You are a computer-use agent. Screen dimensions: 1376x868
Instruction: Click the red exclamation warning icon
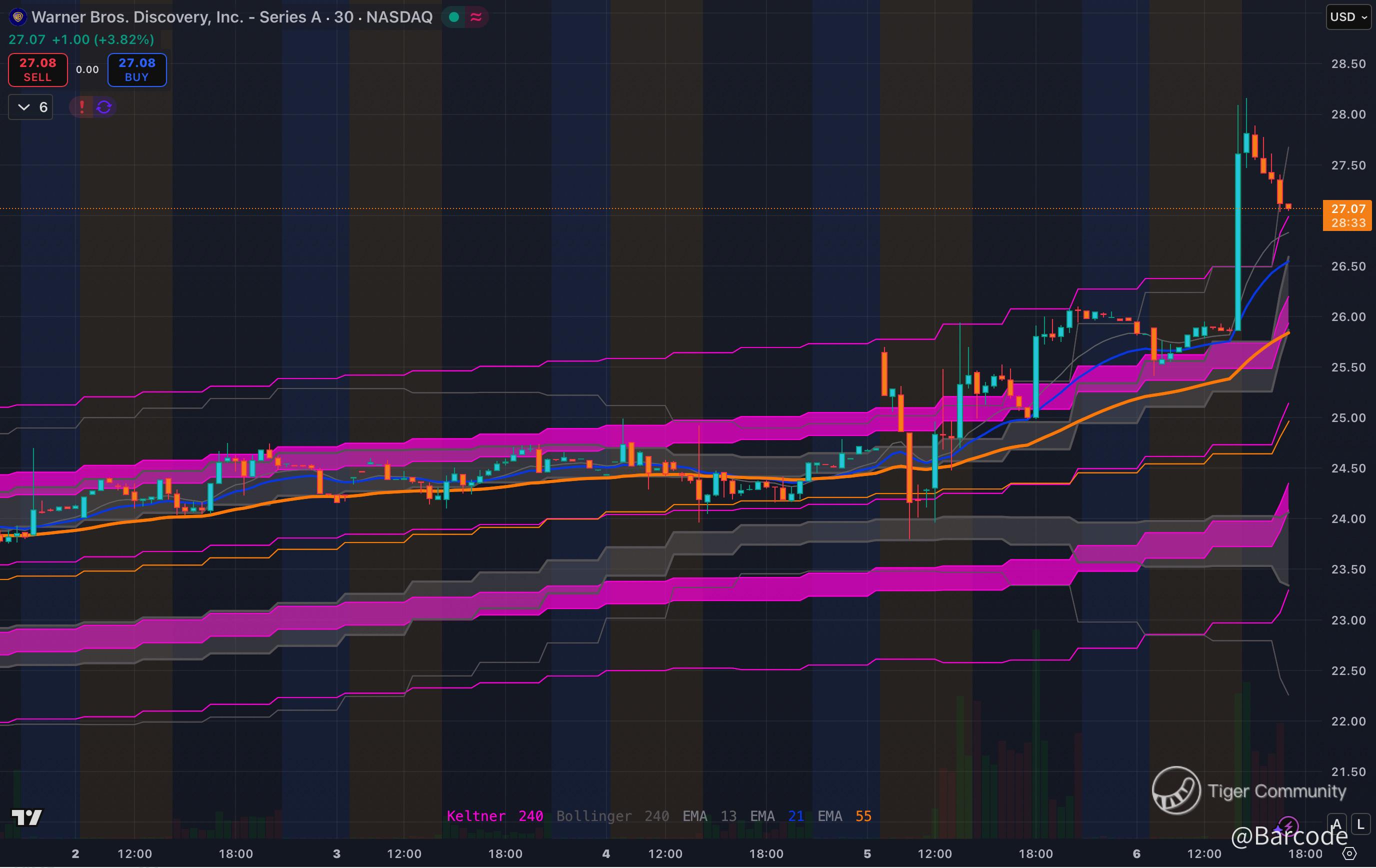(81, 107)
